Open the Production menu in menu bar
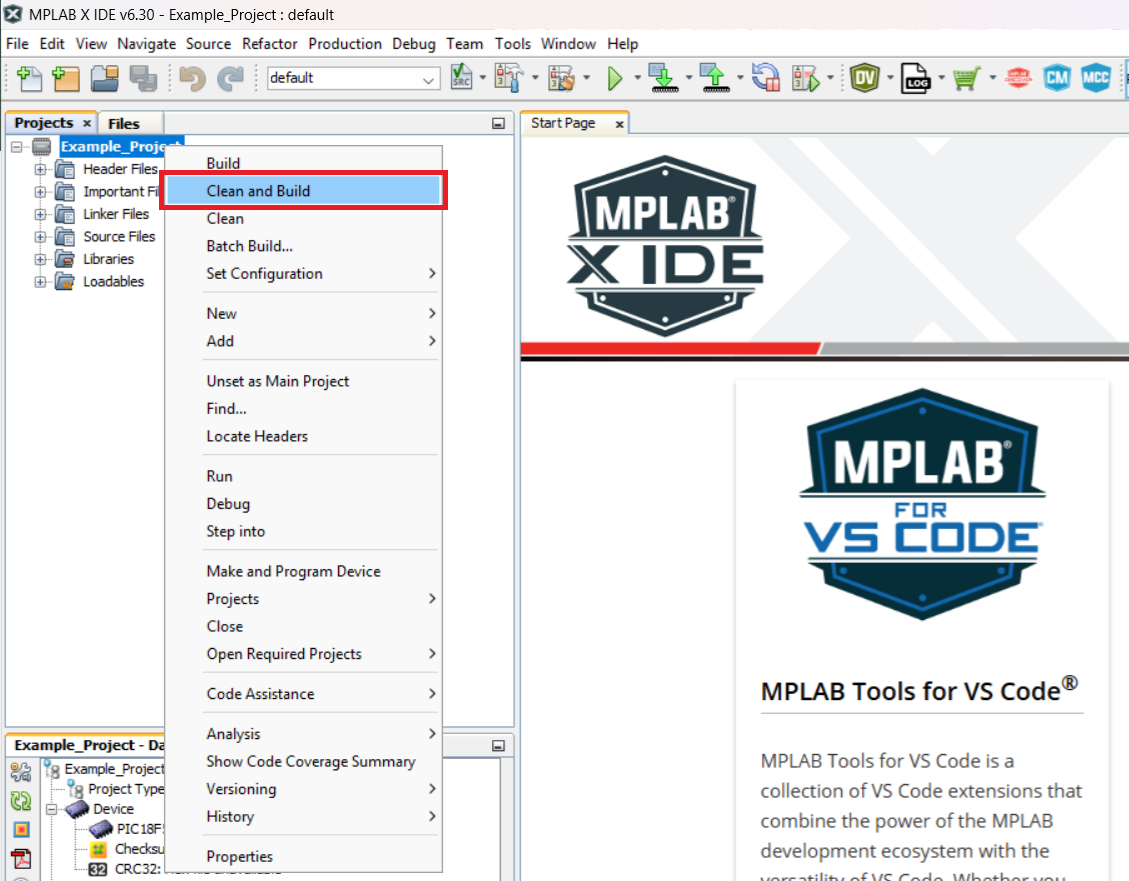1129x881 pixels. pyautogui.click(x=345, y=44)
